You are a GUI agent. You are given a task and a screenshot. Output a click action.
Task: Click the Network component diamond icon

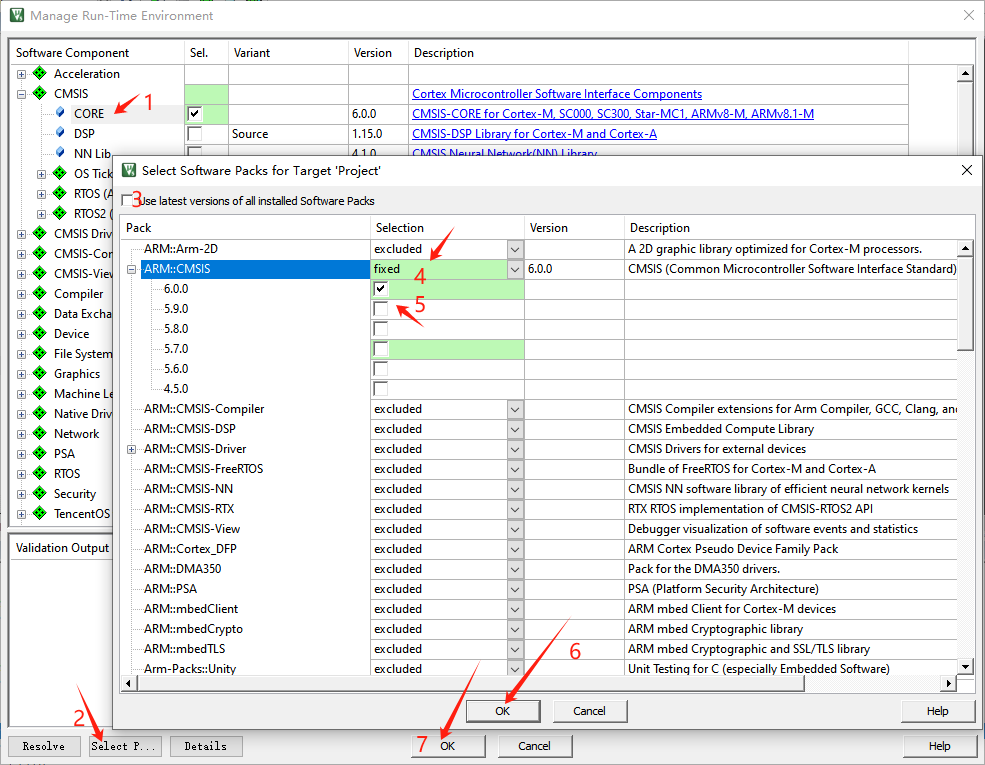point(40,433)
